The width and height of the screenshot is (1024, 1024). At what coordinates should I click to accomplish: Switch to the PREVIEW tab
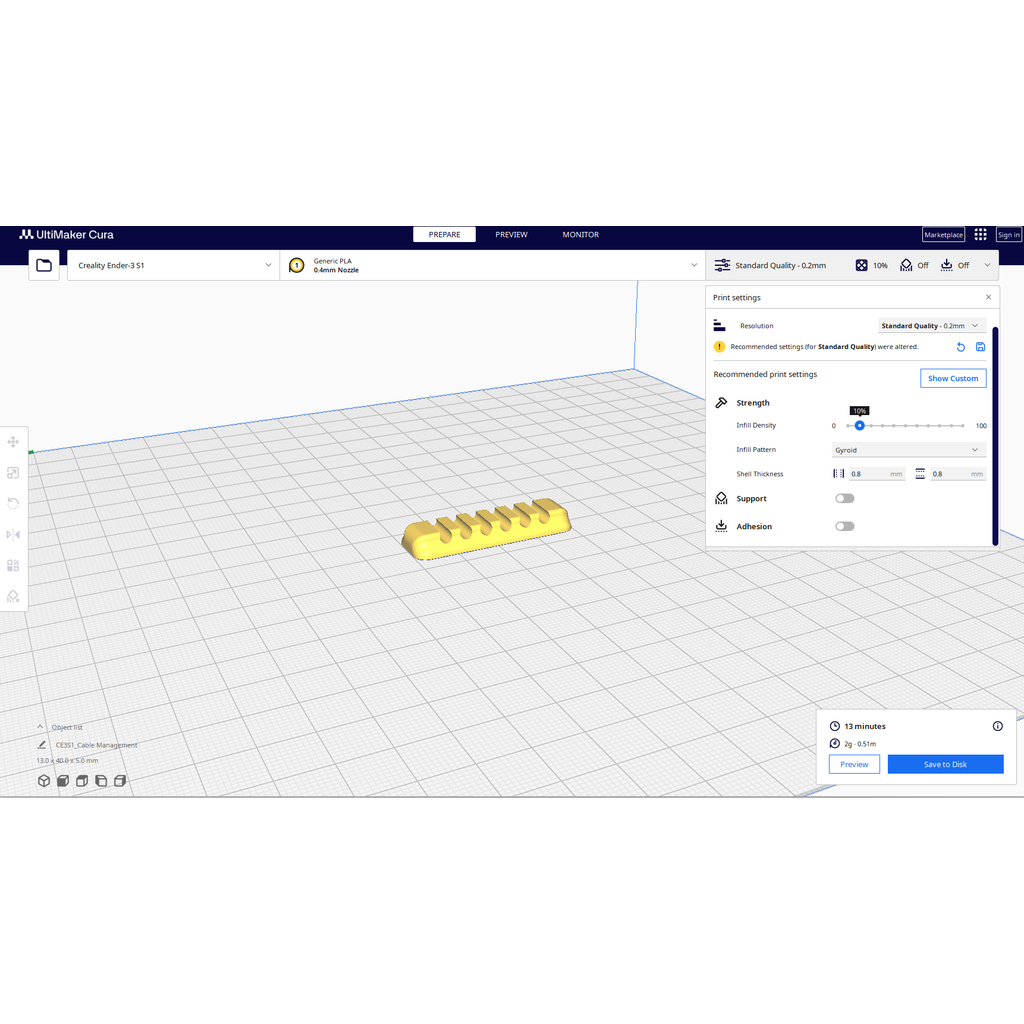[511, 235]
